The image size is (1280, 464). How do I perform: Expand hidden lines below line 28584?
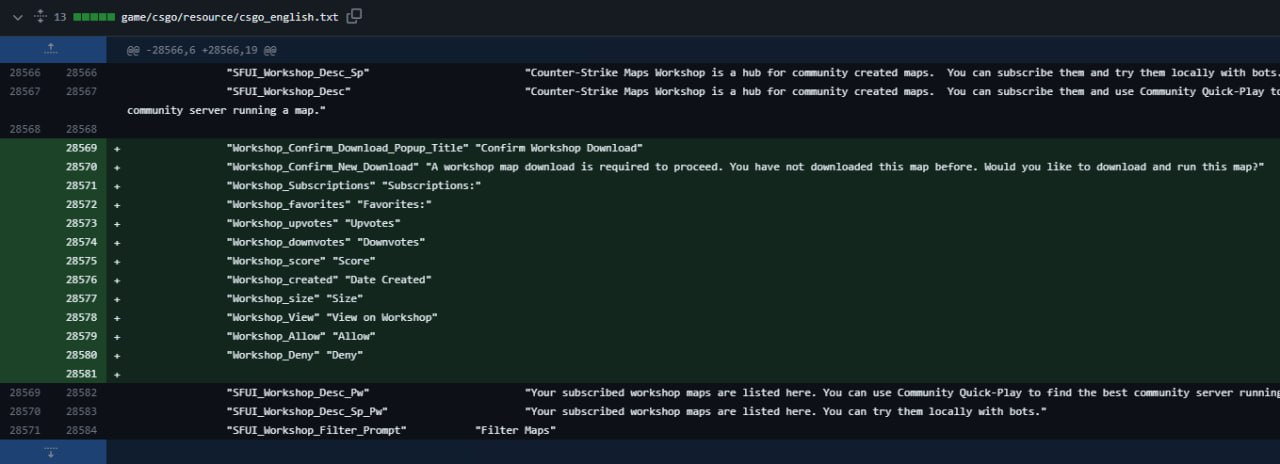coord(52,452)
